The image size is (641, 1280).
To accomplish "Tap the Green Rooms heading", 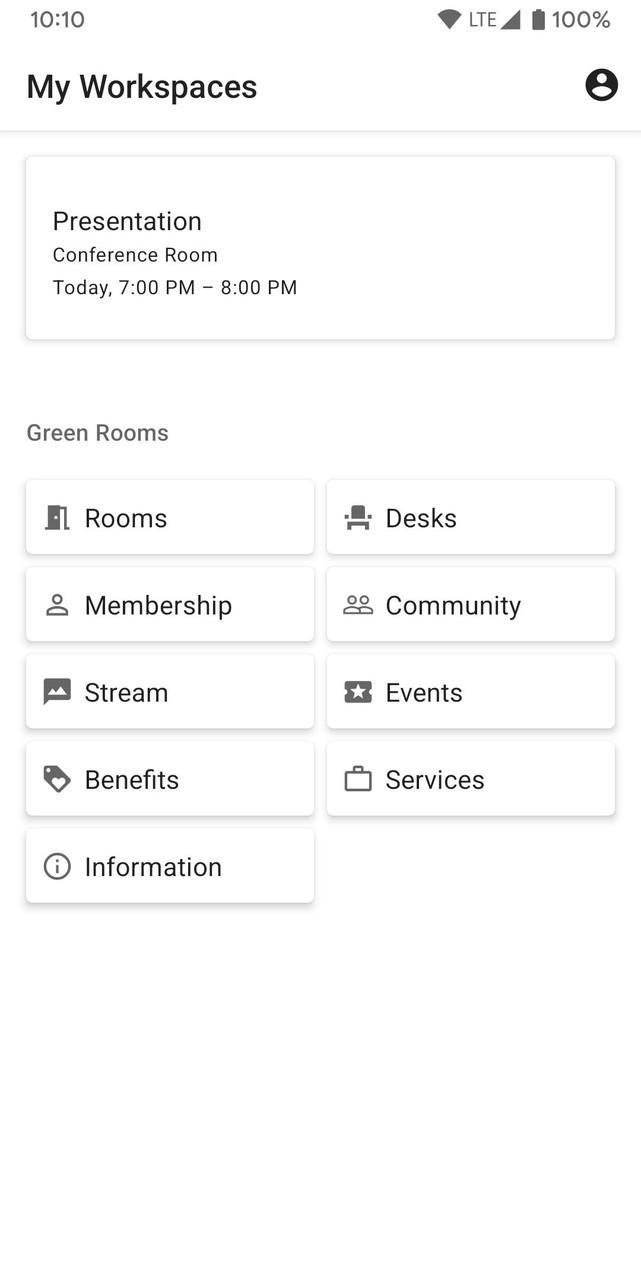I will point(97,433).
